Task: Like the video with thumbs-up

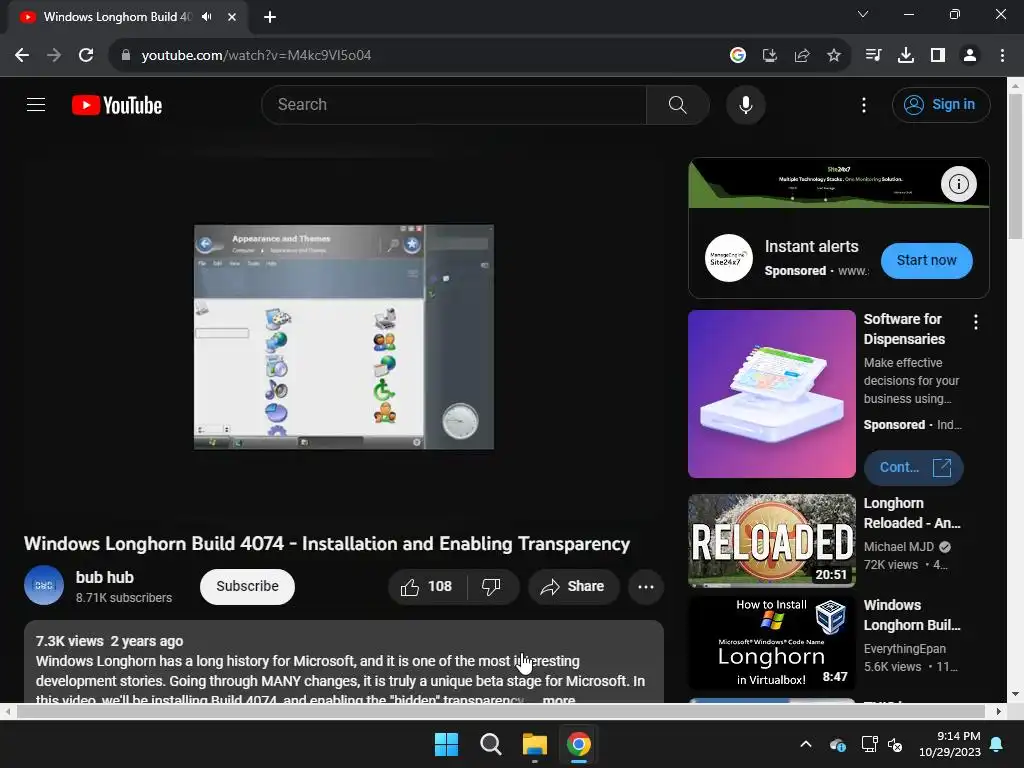Action: click(x=427, y=586)
